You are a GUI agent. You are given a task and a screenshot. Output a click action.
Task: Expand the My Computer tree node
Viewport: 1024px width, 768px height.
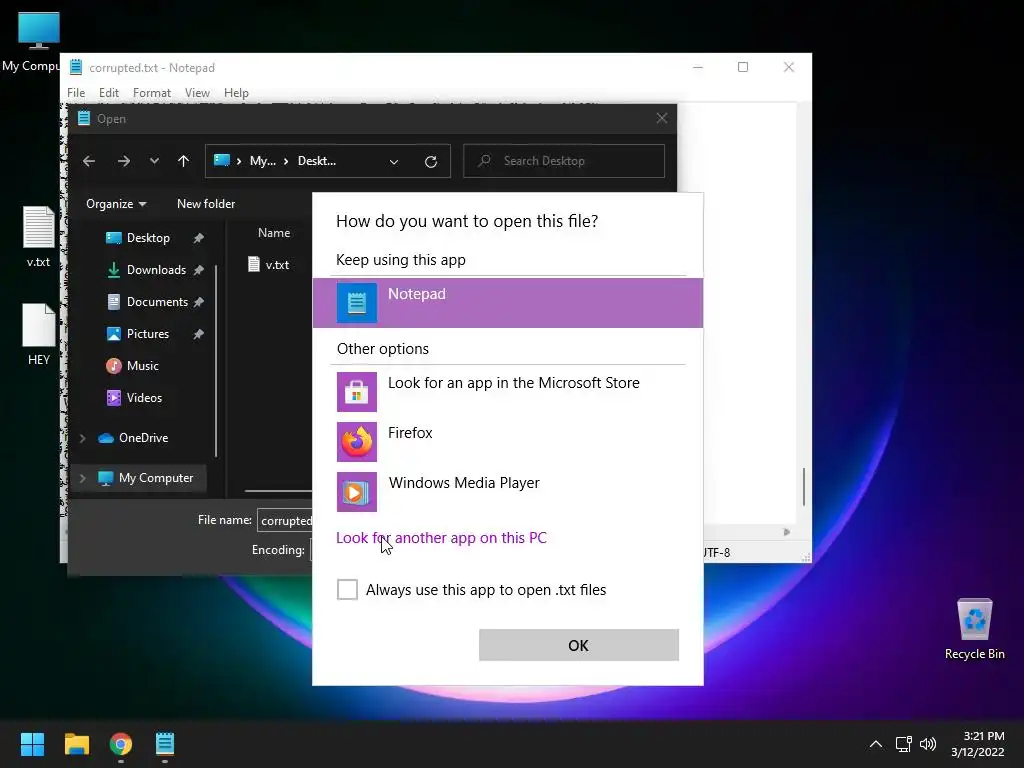(83, 478)
